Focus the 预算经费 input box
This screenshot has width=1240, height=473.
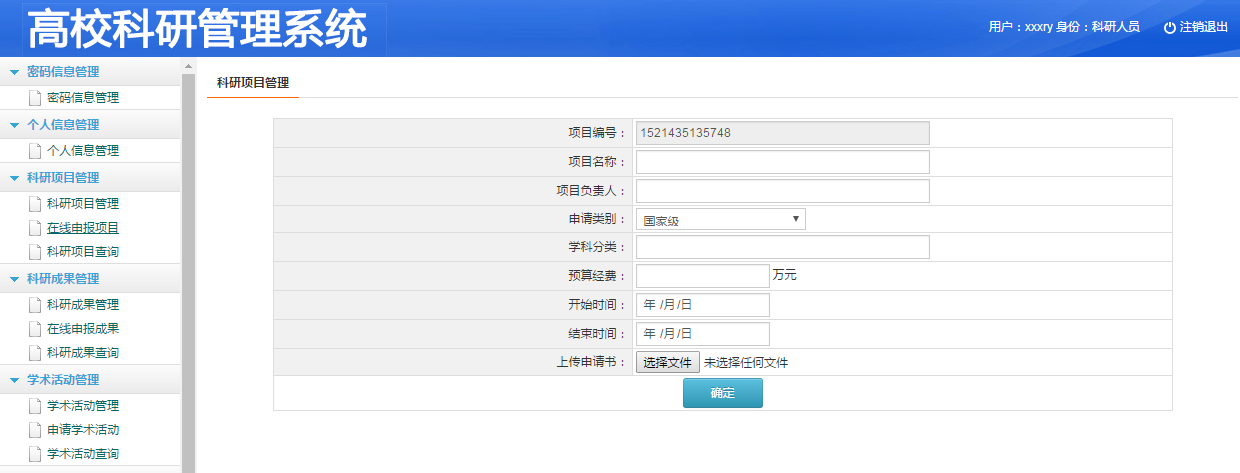pyautogui.click(x=702, y=275)
